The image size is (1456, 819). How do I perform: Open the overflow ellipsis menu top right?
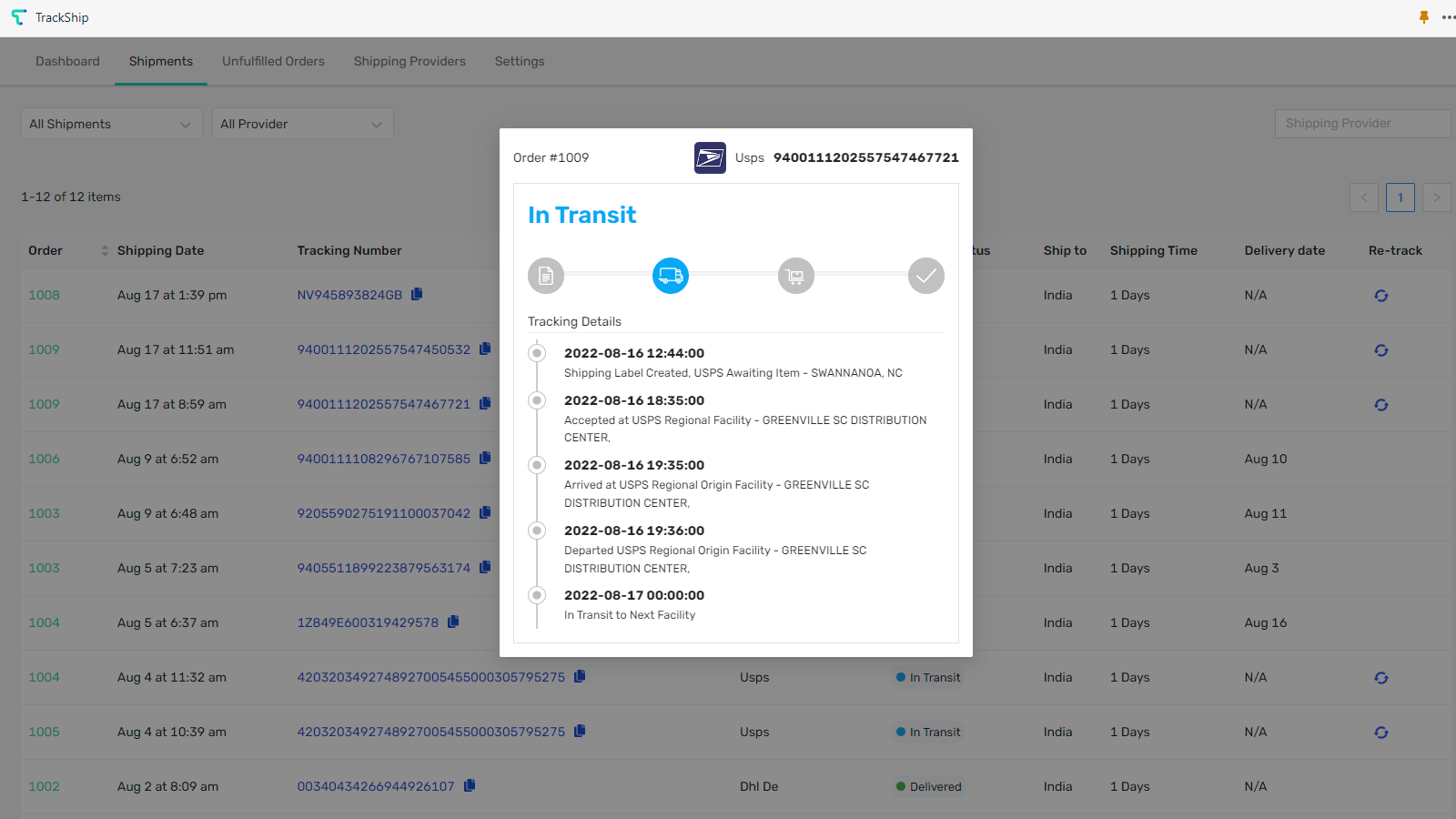coord(1448,17)
